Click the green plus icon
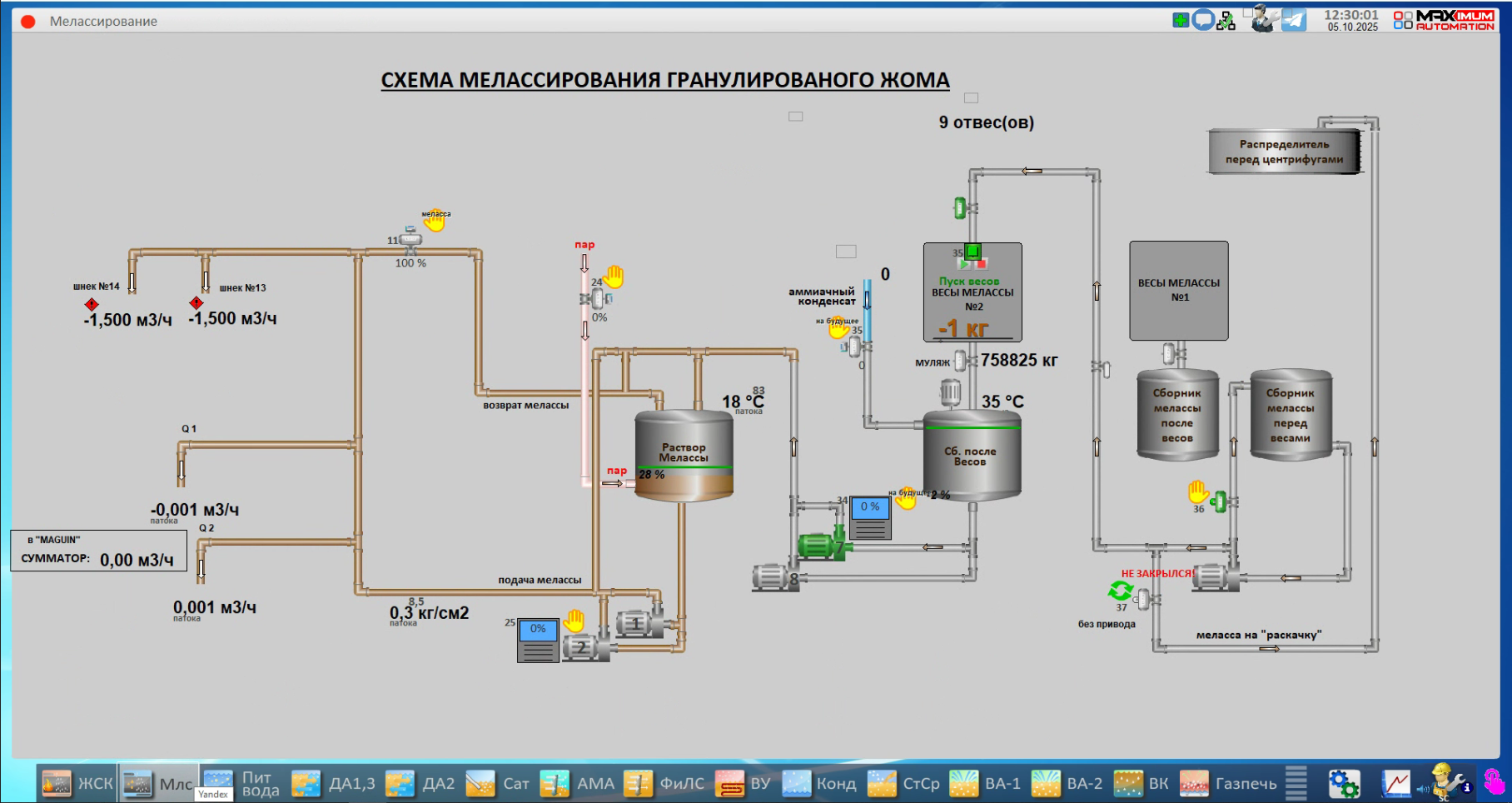The image size is (1512, 803). tap(1180, 20)
